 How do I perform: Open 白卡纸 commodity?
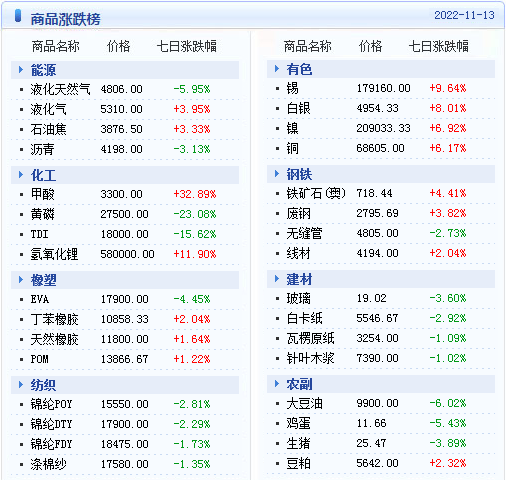pos(304,318)
